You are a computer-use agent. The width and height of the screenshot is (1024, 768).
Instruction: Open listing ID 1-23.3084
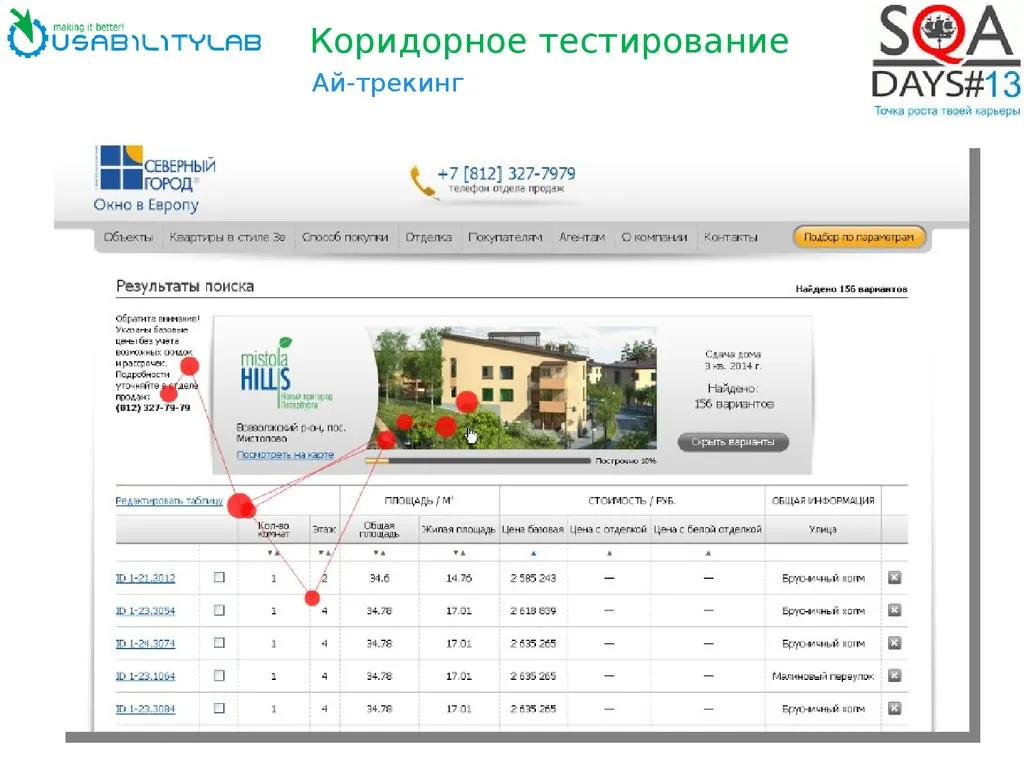tap(146, 709)
